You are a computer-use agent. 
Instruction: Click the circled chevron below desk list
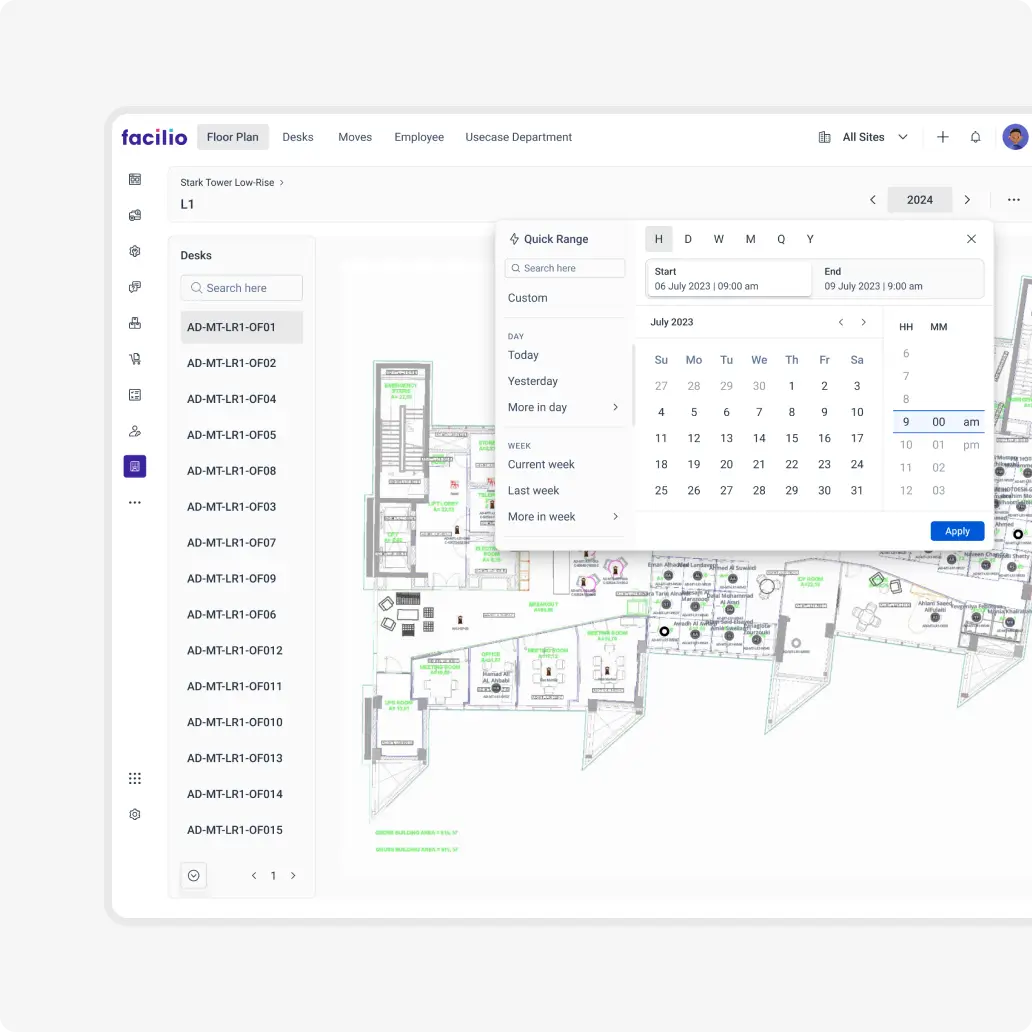click(194, 875)
